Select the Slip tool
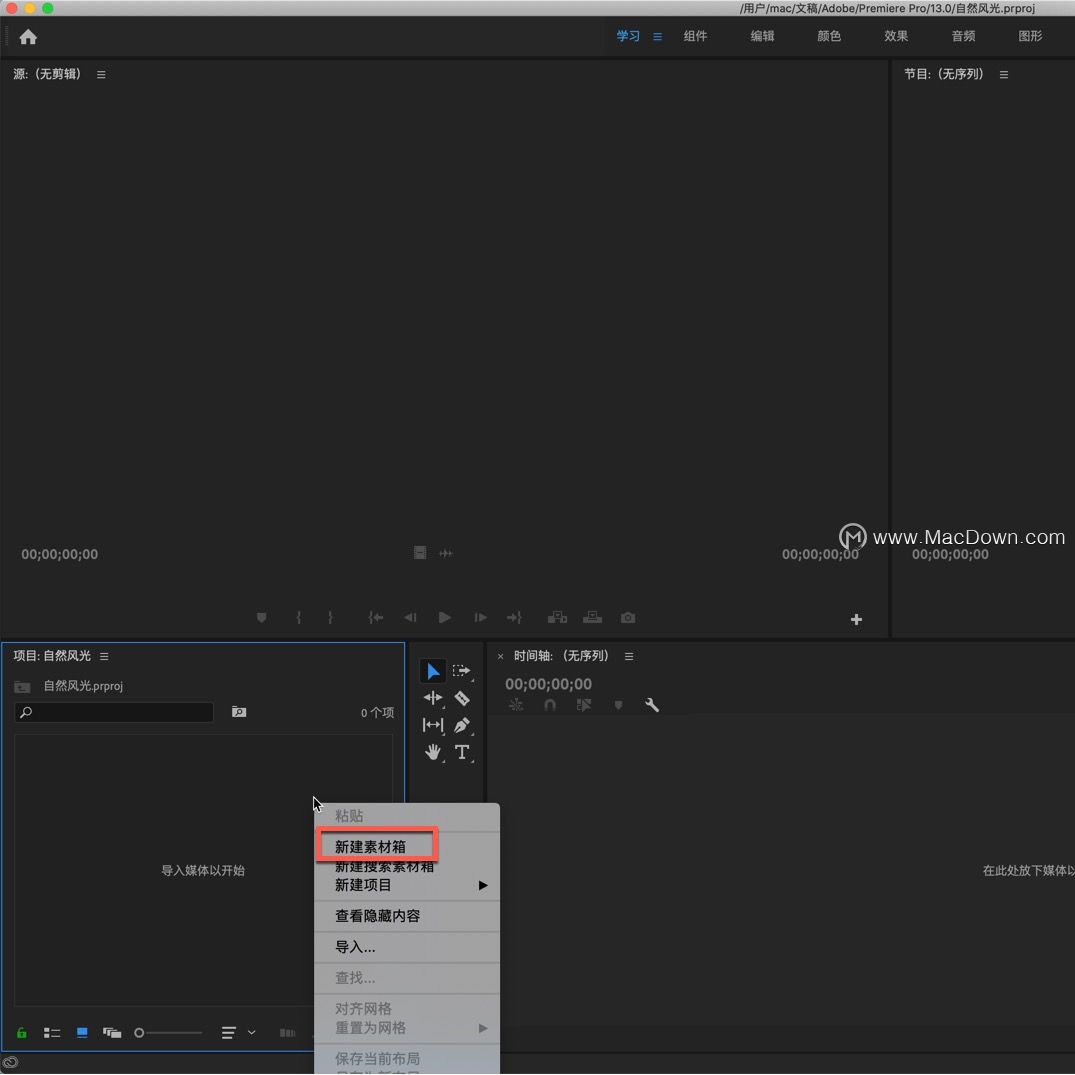 tap(433, 725)
